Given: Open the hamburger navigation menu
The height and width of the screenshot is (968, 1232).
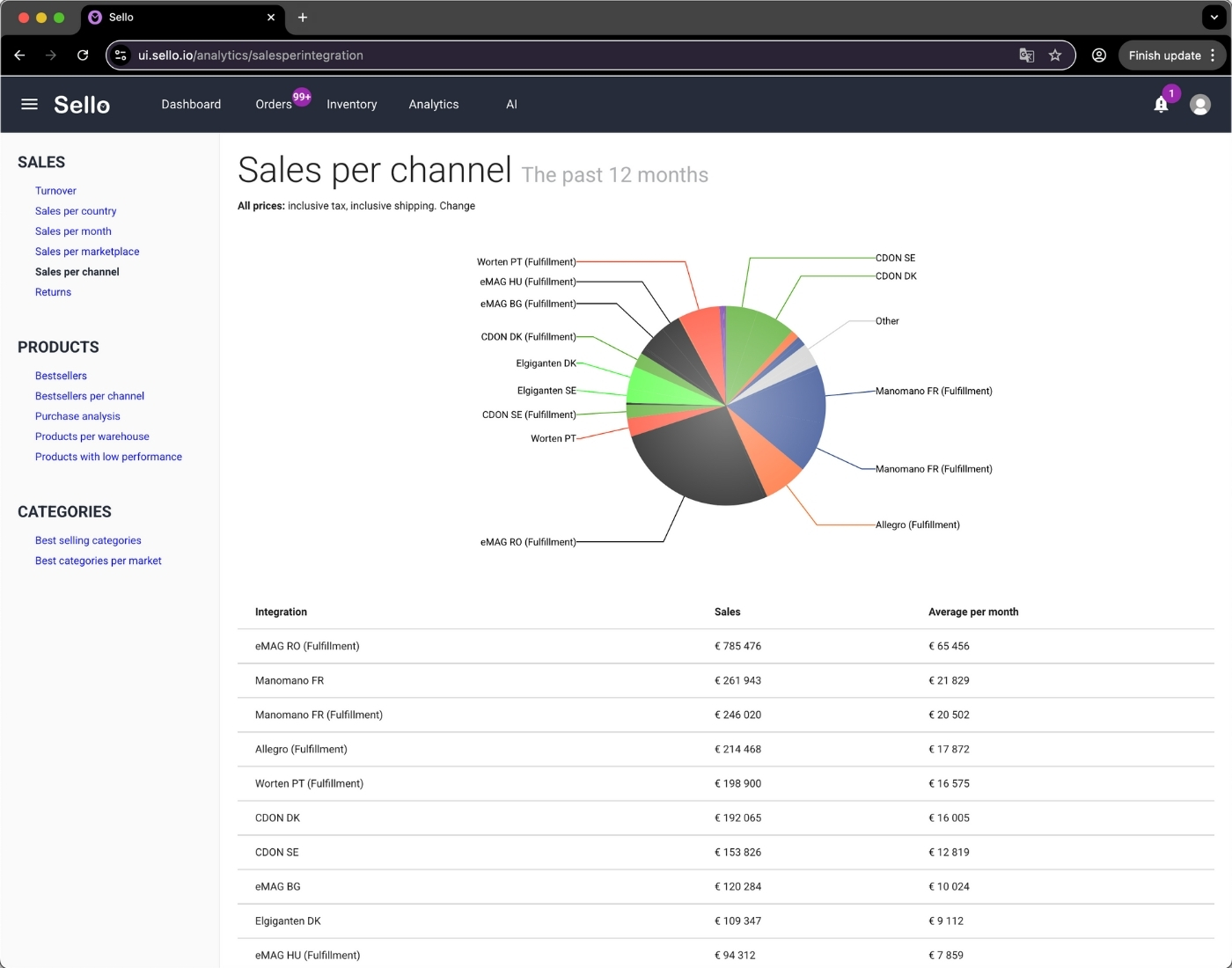Looking at the screenshot, I should (29, 104).
